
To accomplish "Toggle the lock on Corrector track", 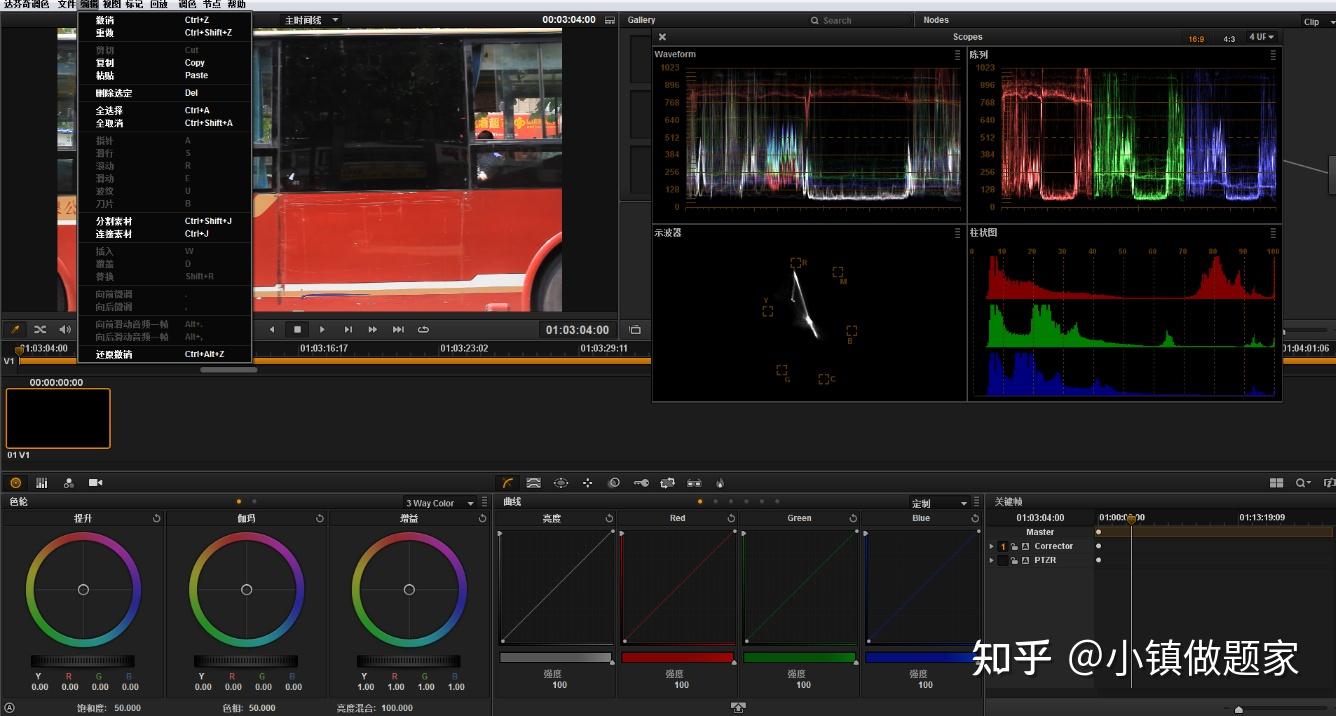I will click(1014, 547).
